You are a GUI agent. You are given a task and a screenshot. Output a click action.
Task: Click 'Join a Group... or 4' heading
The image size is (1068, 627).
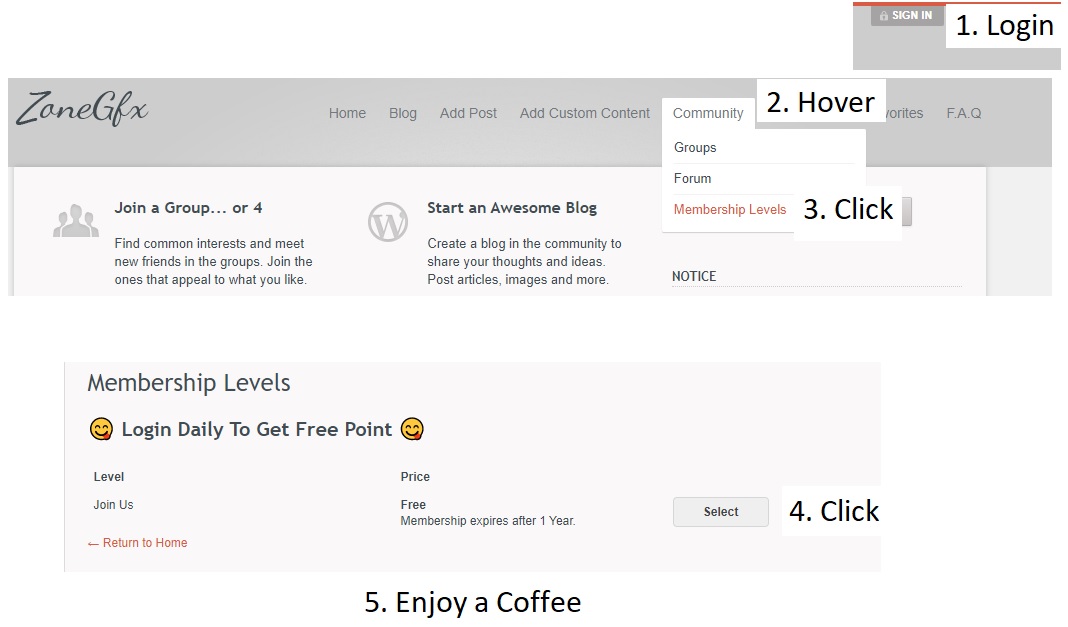pos(188,208)
